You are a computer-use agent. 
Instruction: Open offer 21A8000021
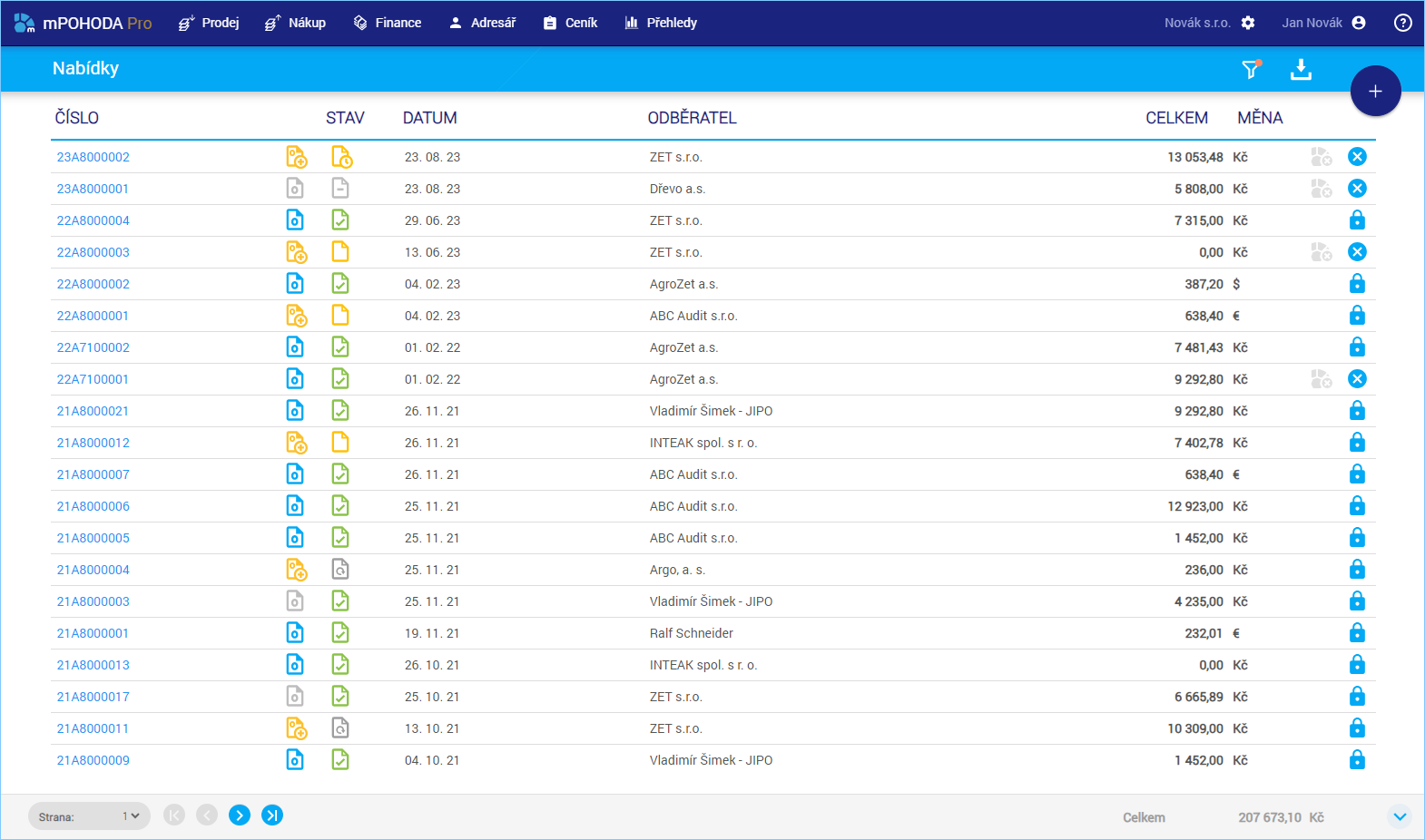click(x=93, y=411)
